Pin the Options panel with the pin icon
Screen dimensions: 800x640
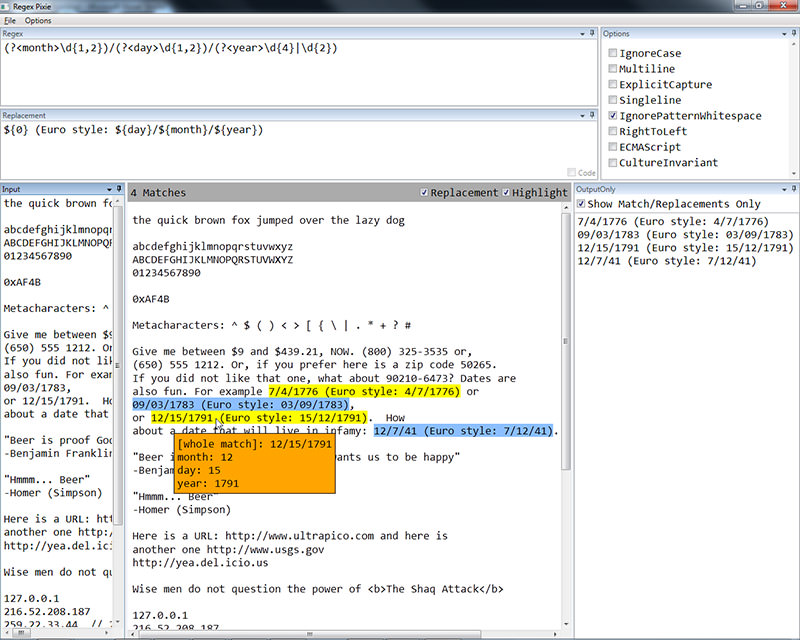(793, 32)
